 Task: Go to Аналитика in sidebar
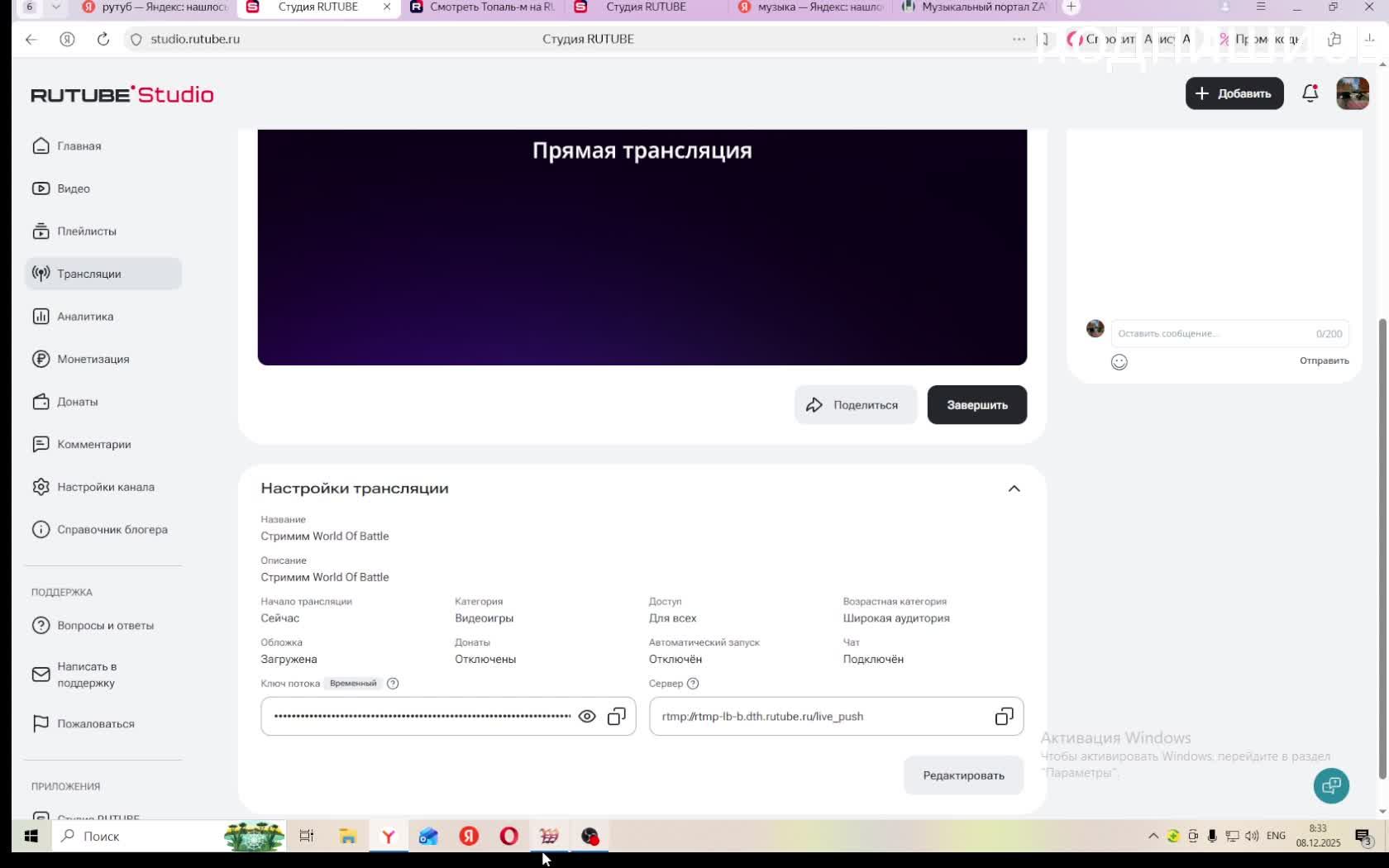(x=85, y=317)
